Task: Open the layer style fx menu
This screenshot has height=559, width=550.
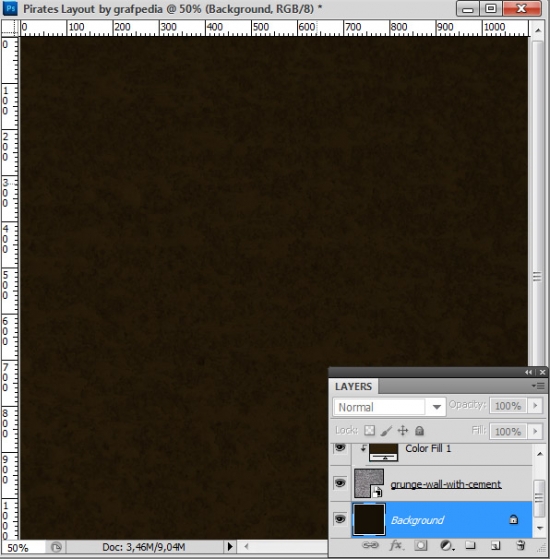Action: pyautogui.click(x=396, y=545)
